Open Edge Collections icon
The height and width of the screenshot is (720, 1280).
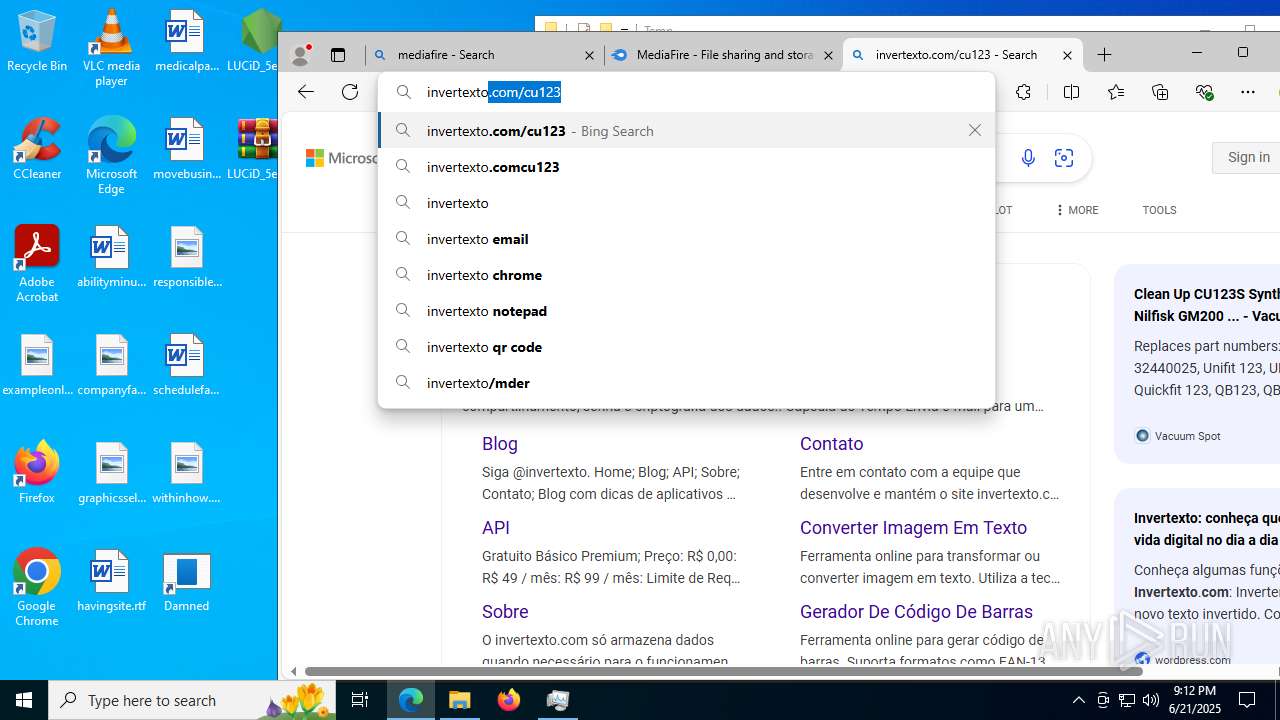(x=1160, y=92)
